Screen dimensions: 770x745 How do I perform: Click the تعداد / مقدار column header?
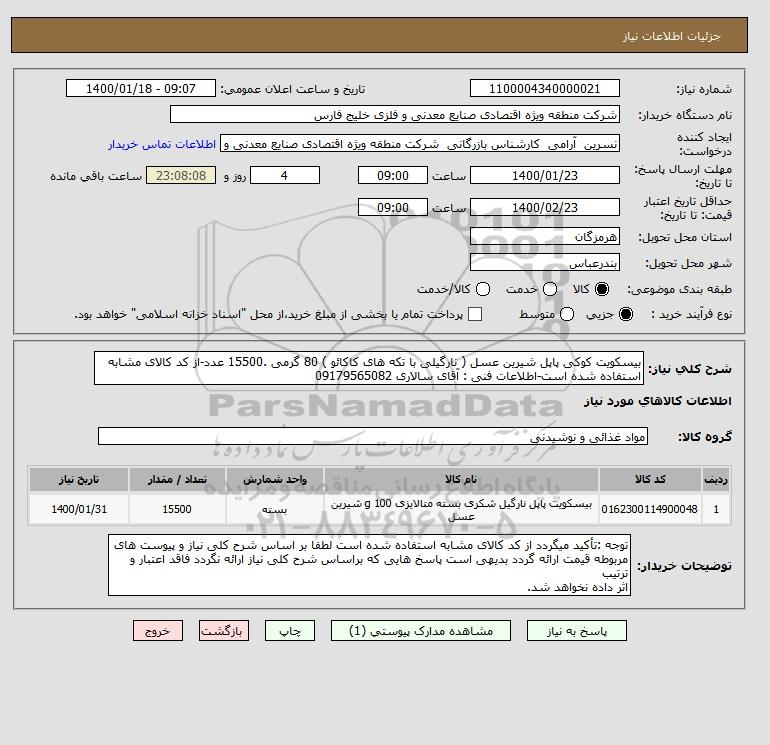pos(177,479)
